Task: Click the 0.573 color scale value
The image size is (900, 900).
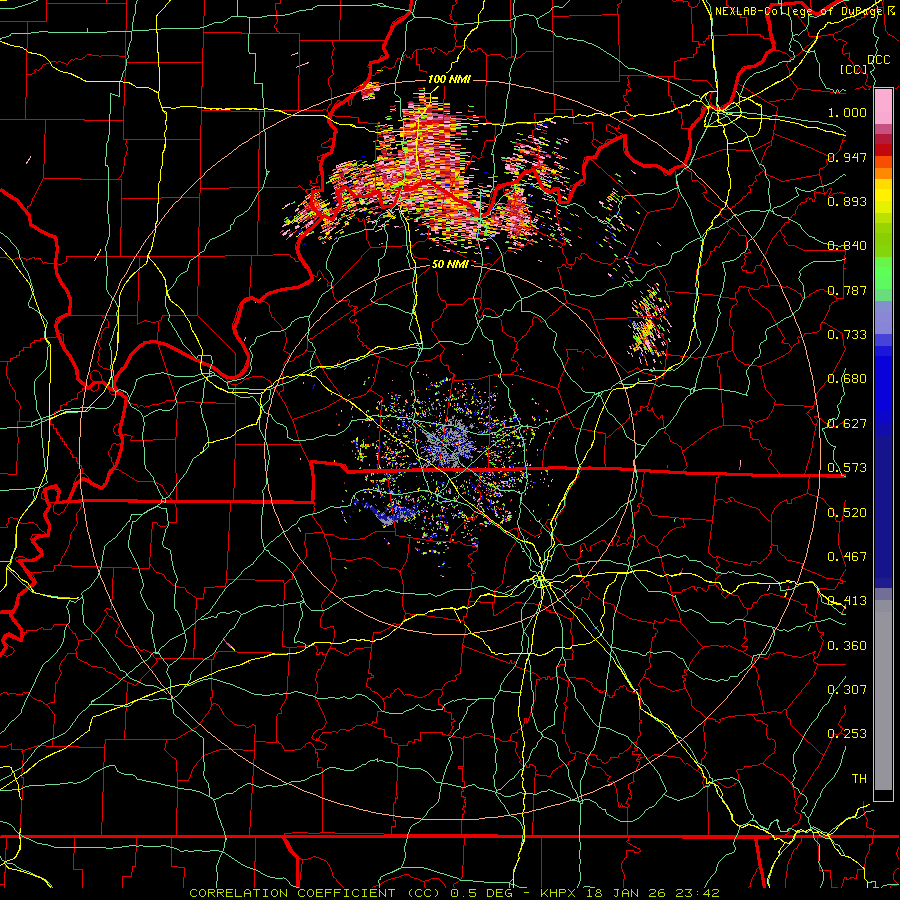Action: 847,468
